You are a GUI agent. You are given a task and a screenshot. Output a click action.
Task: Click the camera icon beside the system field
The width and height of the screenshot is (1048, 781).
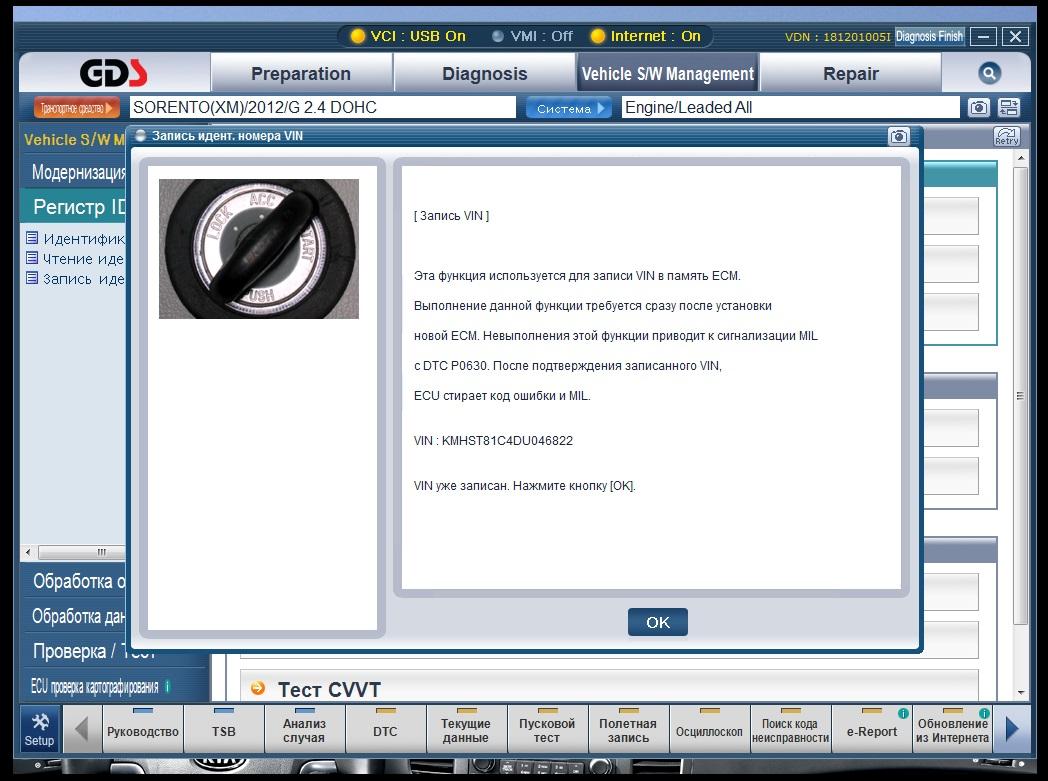978,108
